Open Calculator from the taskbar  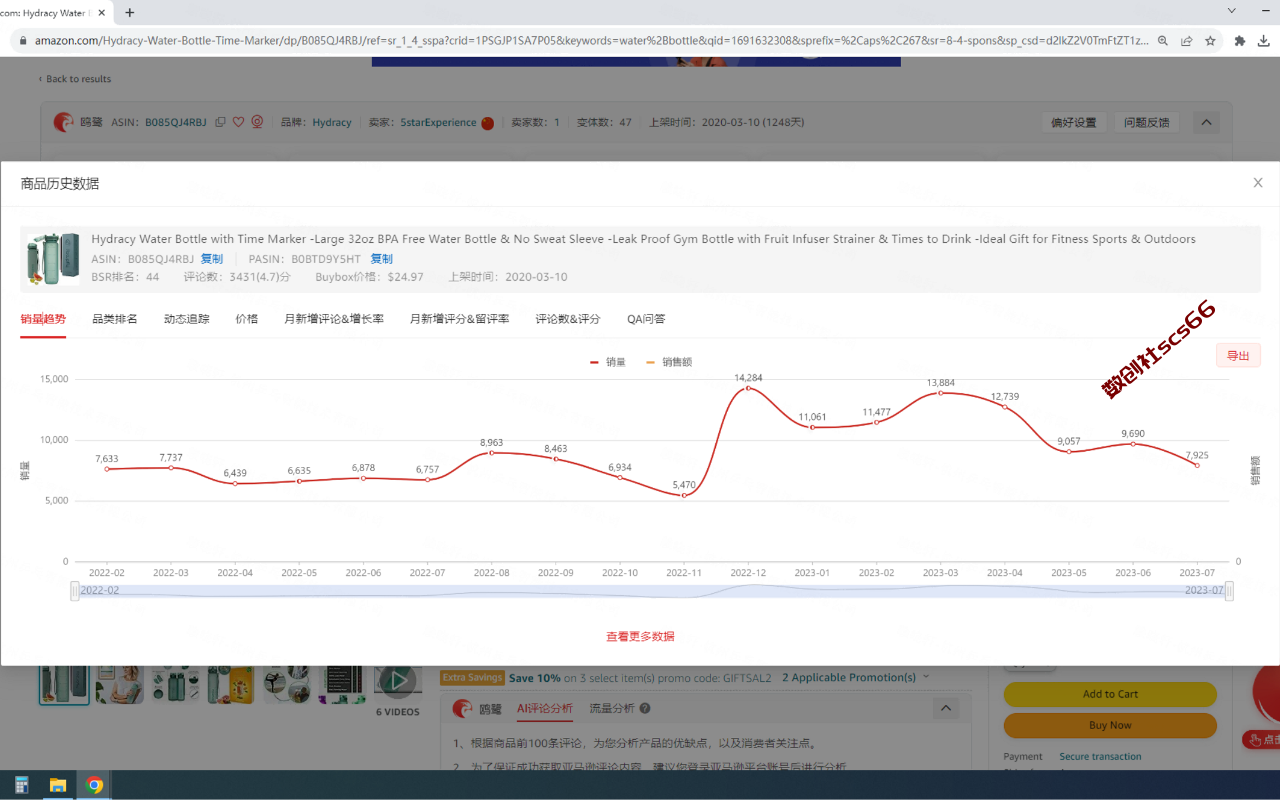(22, 785)
